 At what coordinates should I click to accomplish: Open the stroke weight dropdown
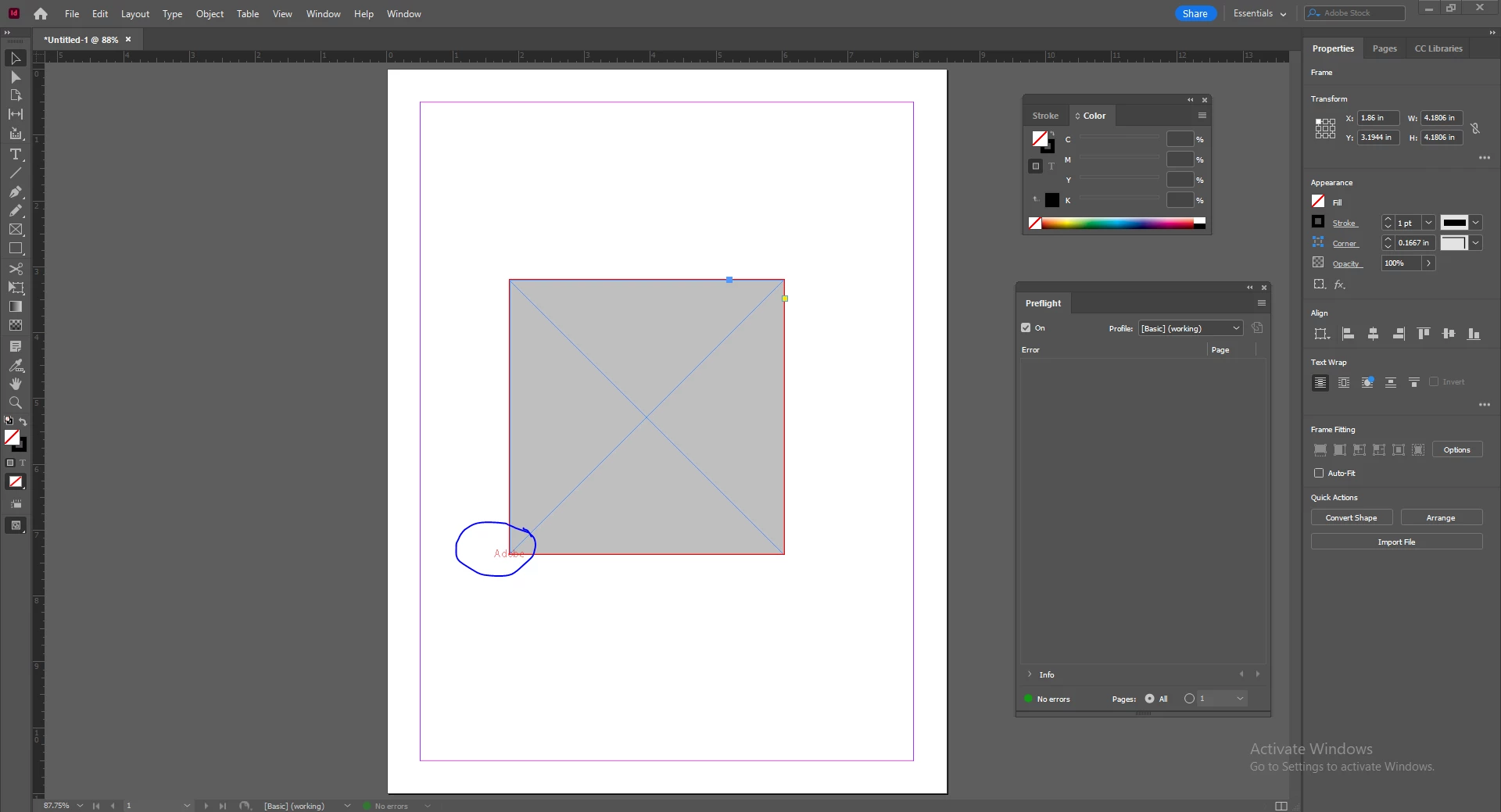point(1428,223)
